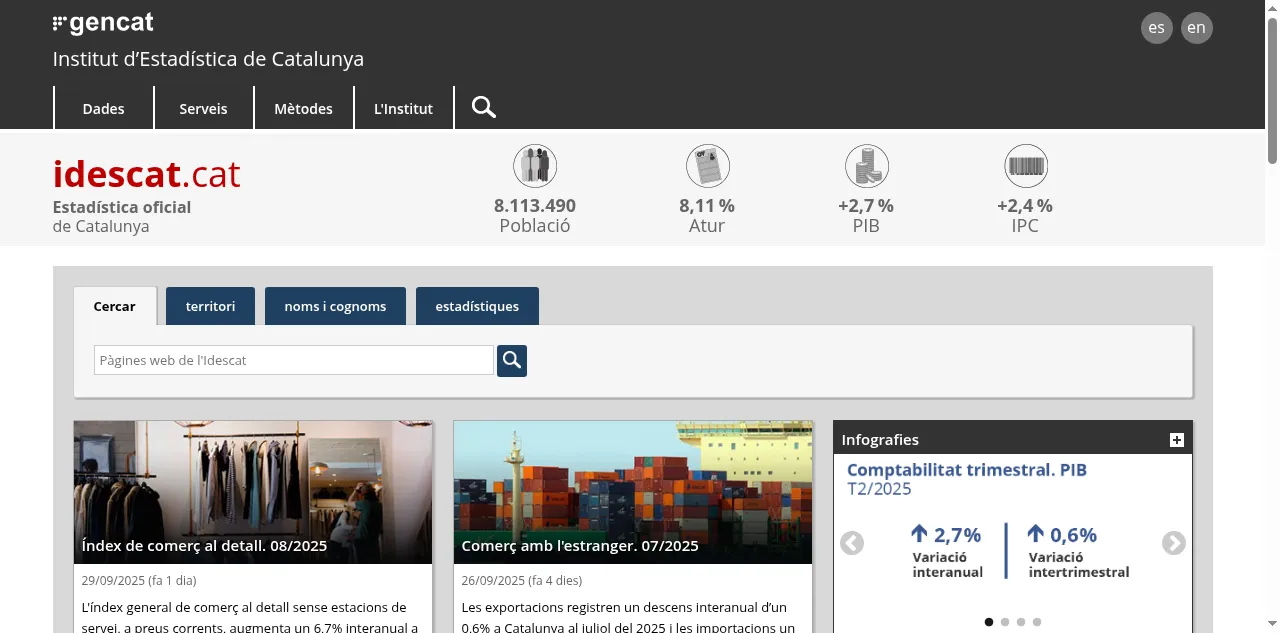Open the L'Institut menu
Viewport: 1280px width, 633px height.
(404, 108)
